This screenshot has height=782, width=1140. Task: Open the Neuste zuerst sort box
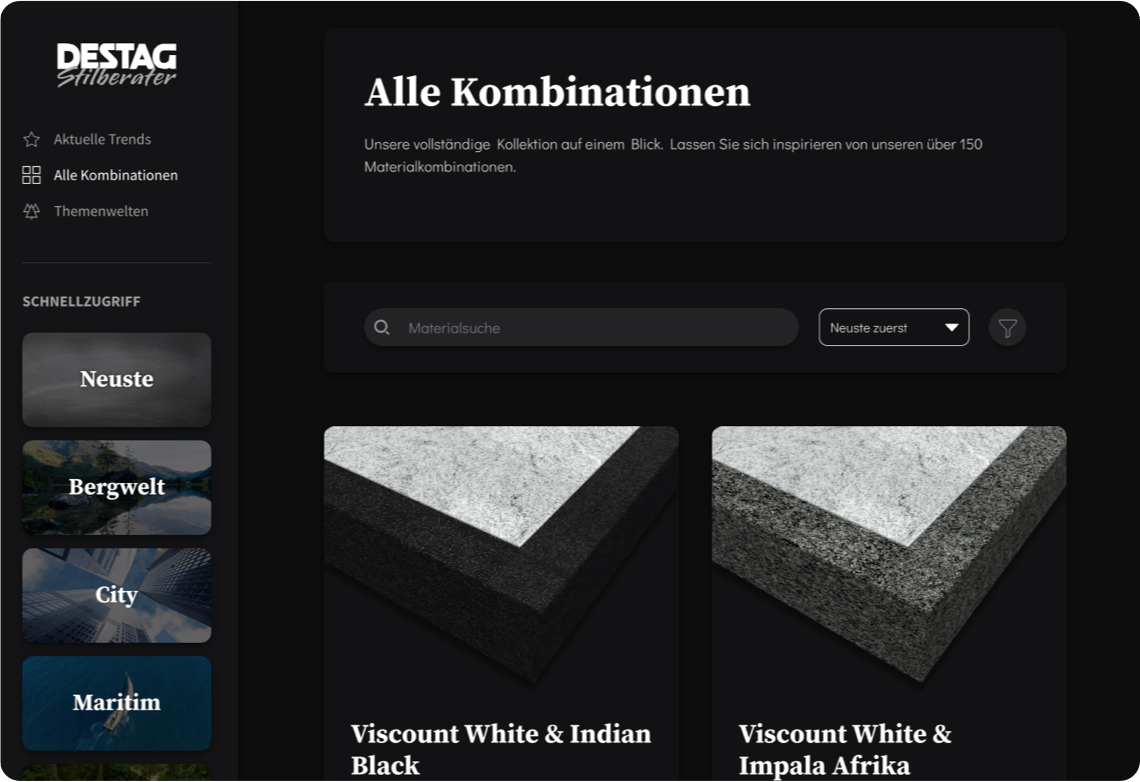pos(894,327)
